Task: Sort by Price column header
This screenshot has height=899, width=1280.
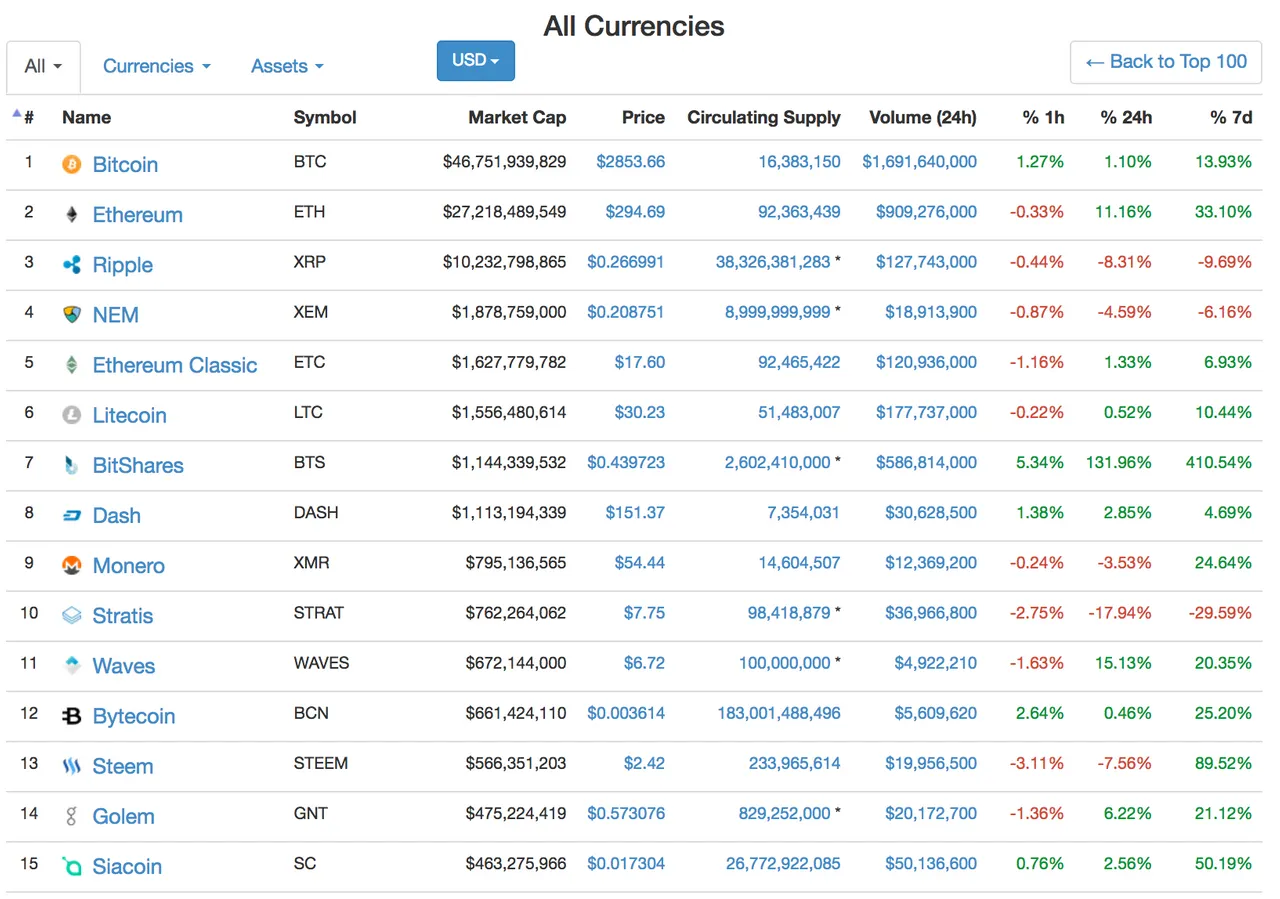Action: point(643,117)
